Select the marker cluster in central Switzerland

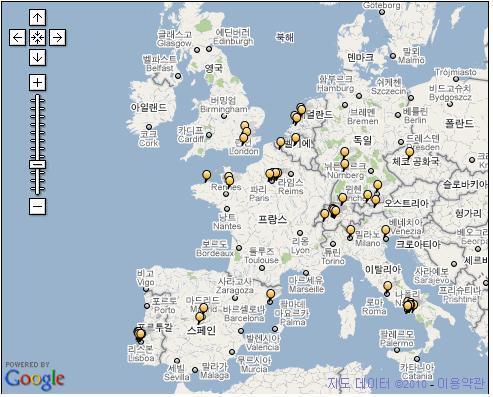pos(335,211)
